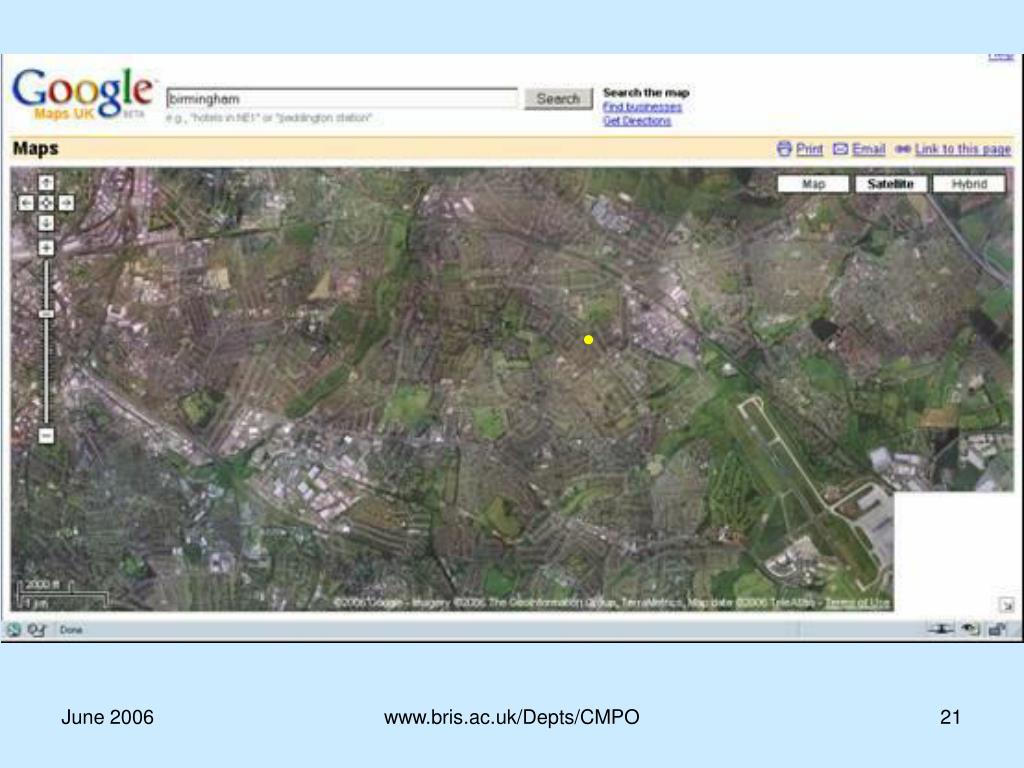Viewport: 1024px width, 768px height.
Task: Switch to Satellite view
Action: click(x=891, y=184)
